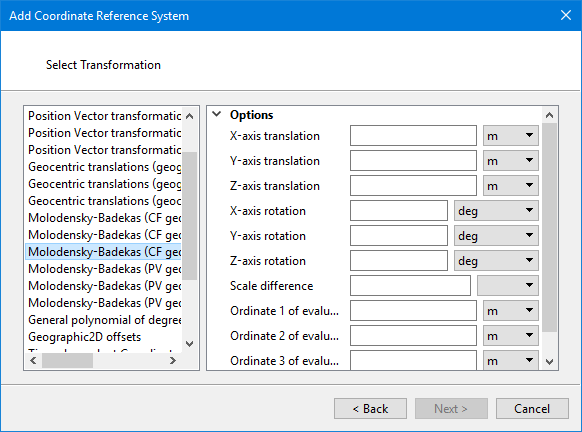Image resolution: width=582 pixels, height=432 pixels.
Task: Click the Back button
Action: (x=370, y=409)
